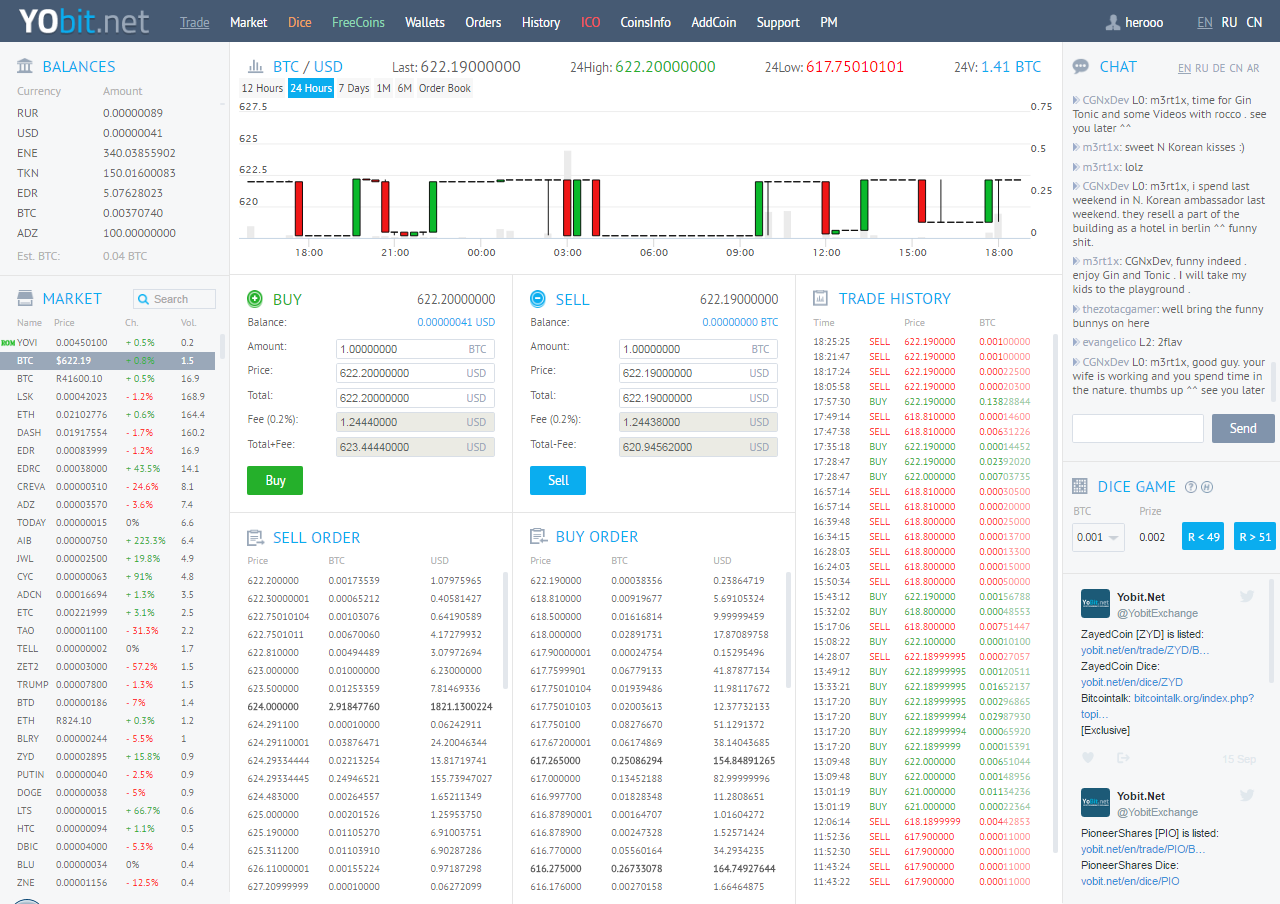The image size is (1280, 904).
Task: Click Twitter bird on the PioneerShares tweet
Action: tap(1246, 795)
